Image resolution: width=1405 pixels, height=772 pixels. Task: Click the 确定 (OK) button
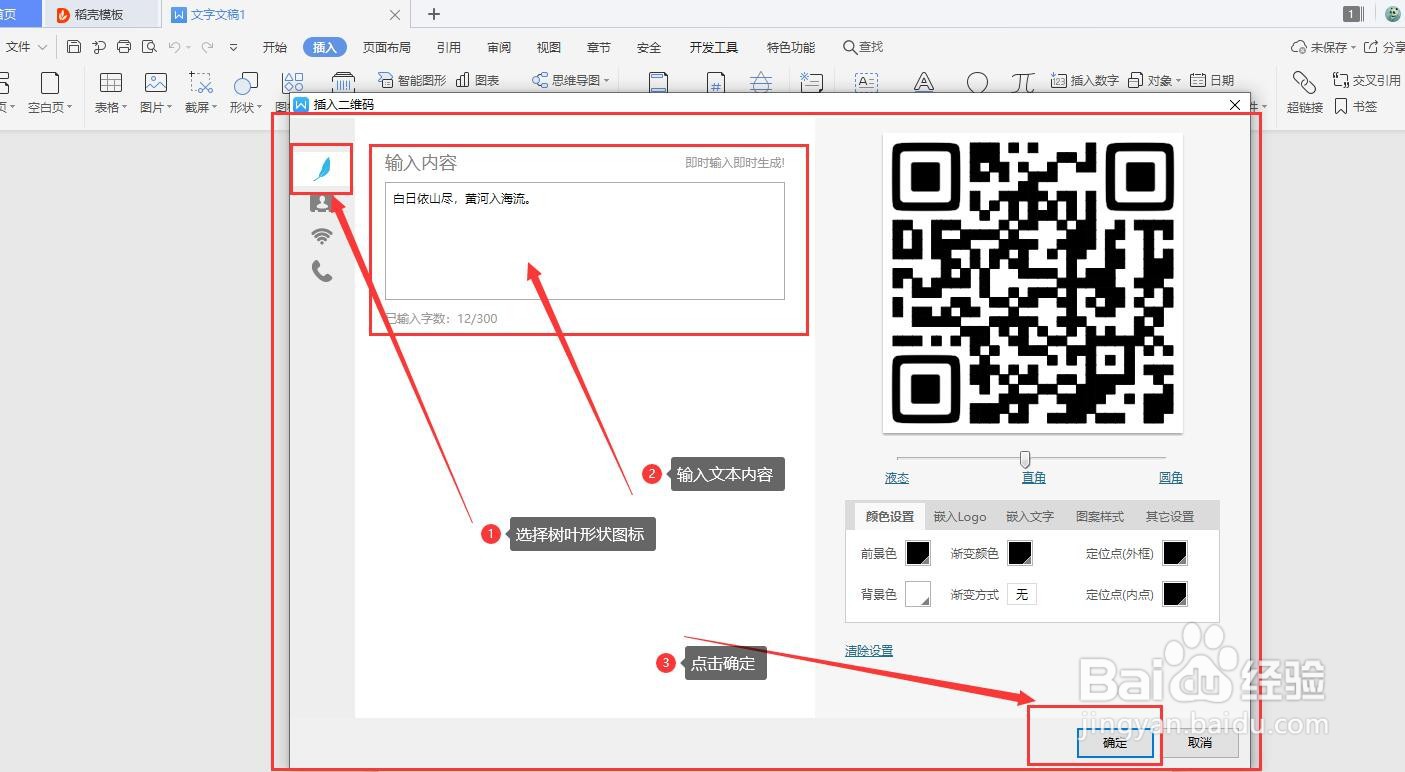pos(1115,743)
